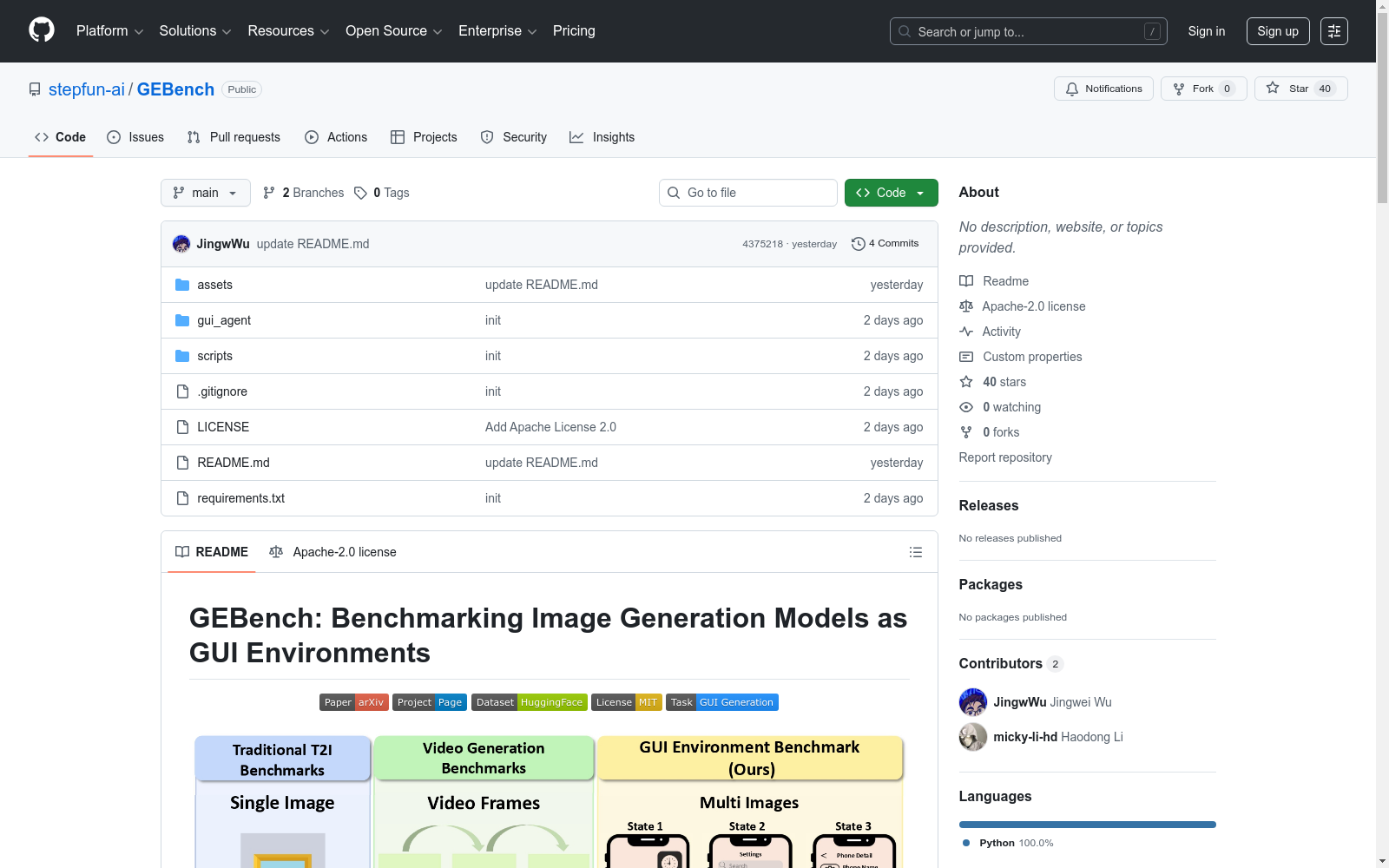Click the requirements.txt file icon

(x=182, y=498)
